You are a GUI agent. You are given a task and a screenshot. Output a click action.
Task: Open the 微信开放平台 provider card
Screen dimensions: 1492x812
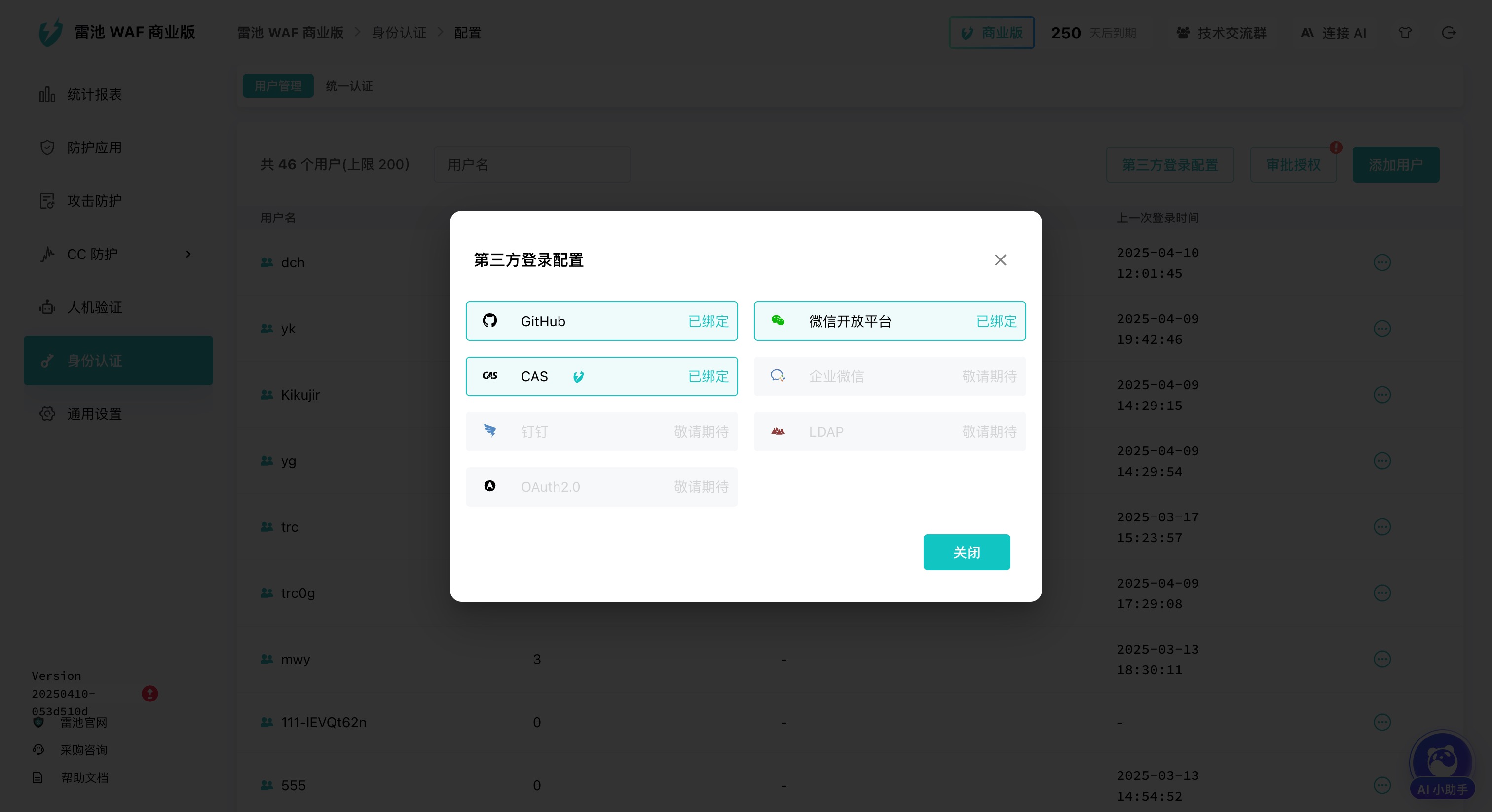(x=890, y=321)
